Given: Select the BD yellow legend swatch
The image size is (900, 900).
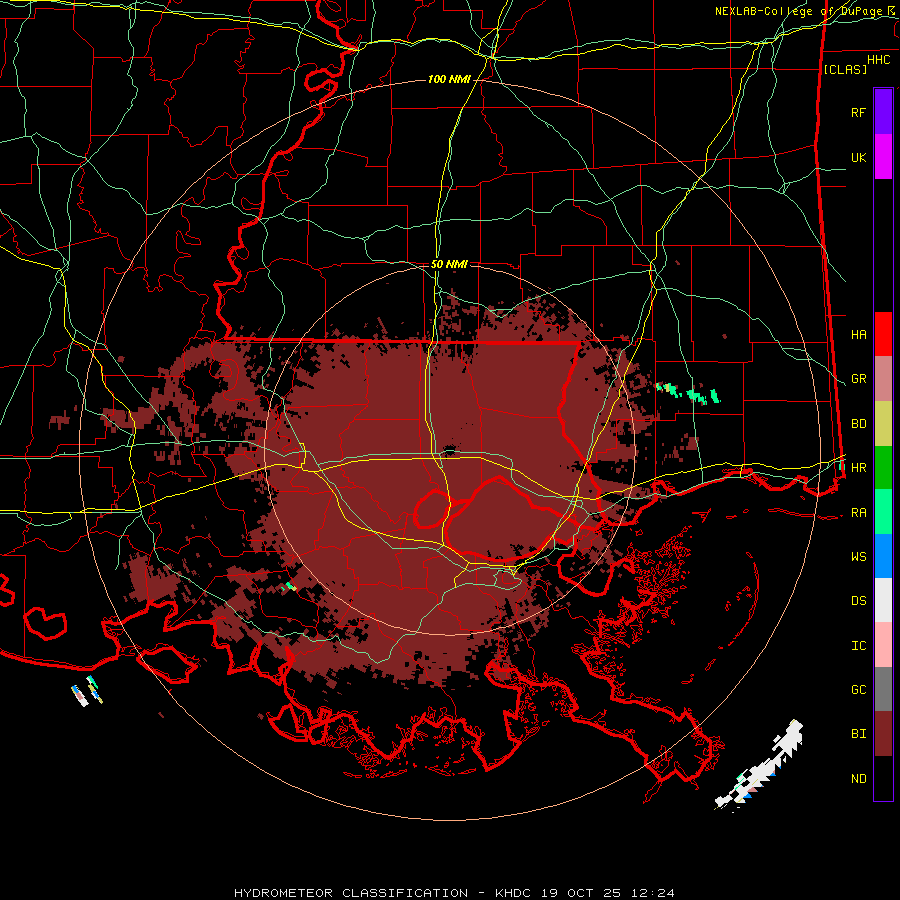Looking at the screenshot, I should 883,424.
